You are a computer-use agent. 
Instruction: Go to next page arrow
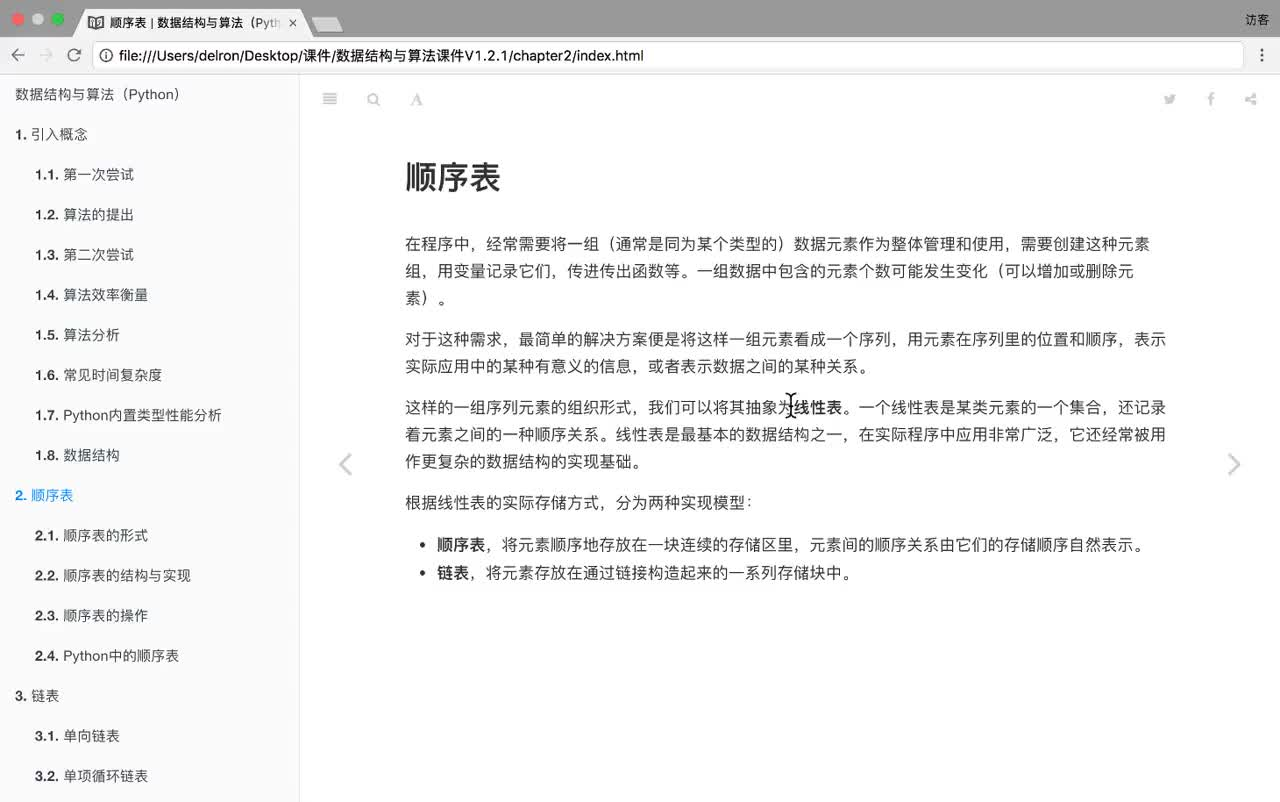click(x=1234, y=464)
